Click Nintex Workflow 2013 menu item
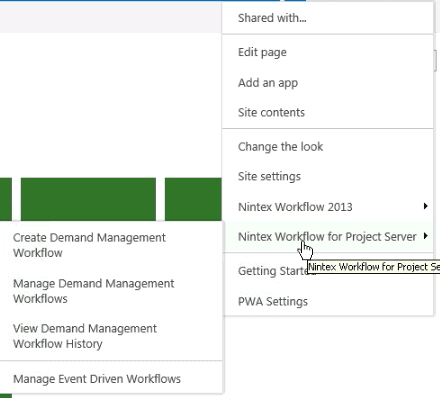The width and height of the screenshot is (440, 398). click(295, 207)
